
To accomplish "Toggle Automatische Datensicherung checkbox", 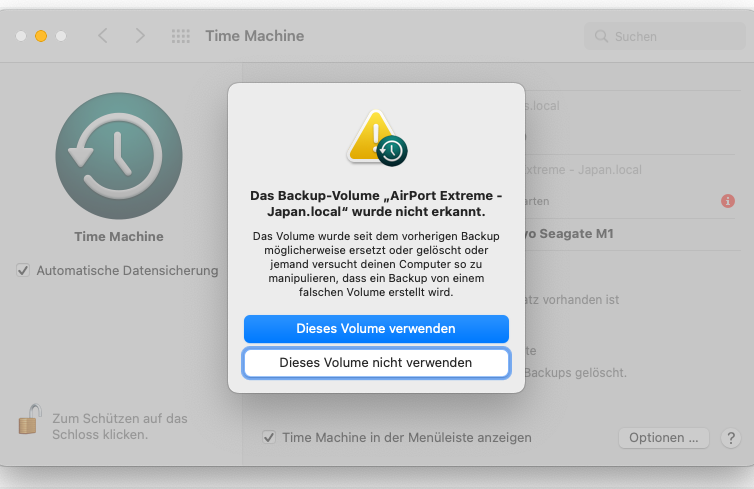I will tap(23, 270).
